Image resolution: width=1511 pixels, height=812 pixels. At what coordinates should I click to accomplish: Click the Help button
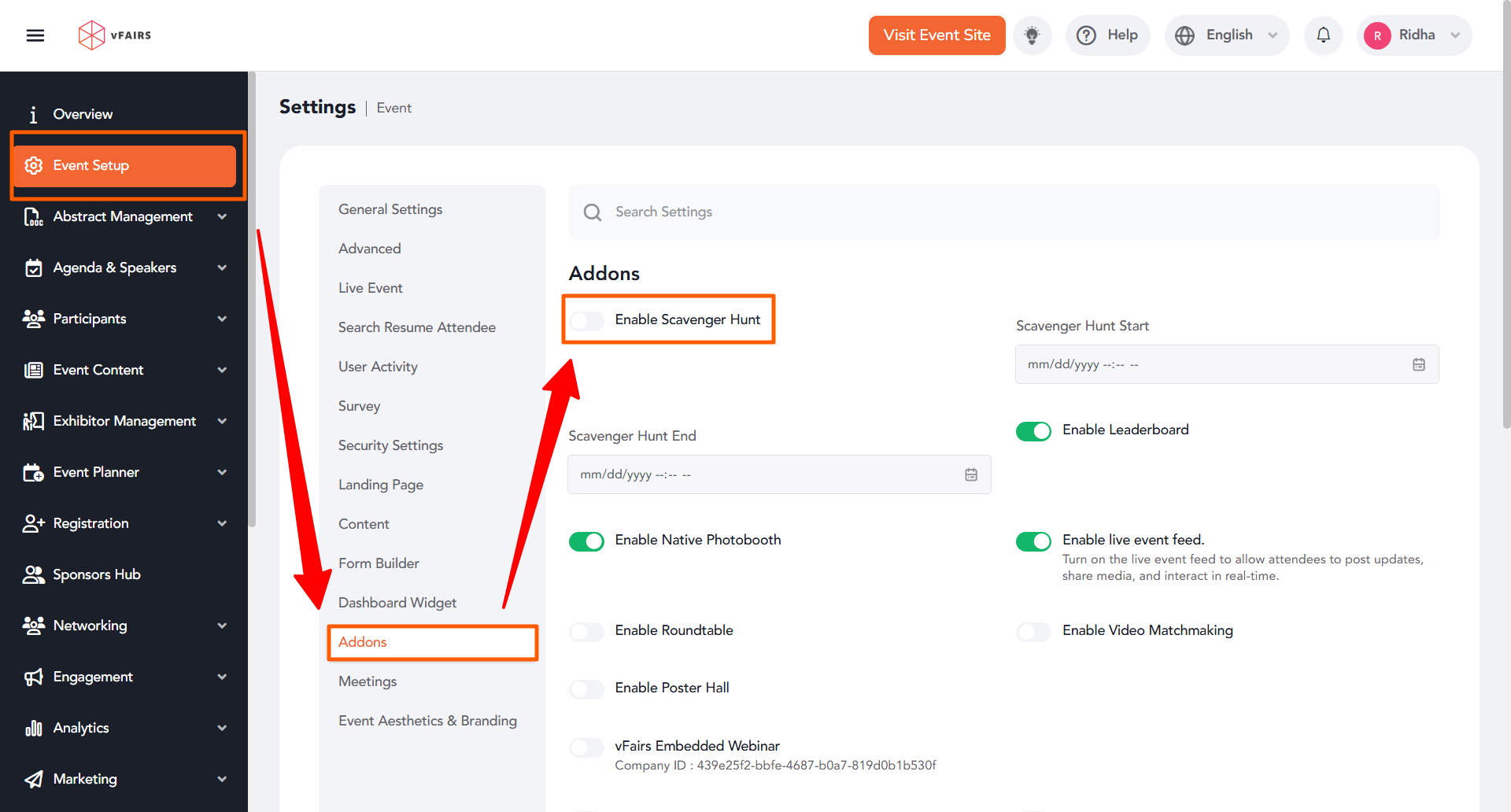(1107, 35)
